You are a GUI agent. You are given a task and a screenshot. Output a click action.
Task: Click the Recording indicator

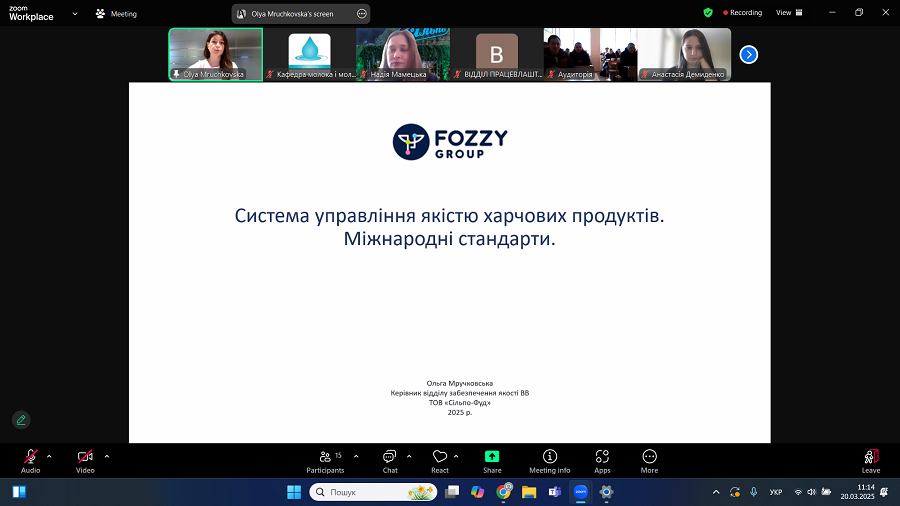[743, 13]
